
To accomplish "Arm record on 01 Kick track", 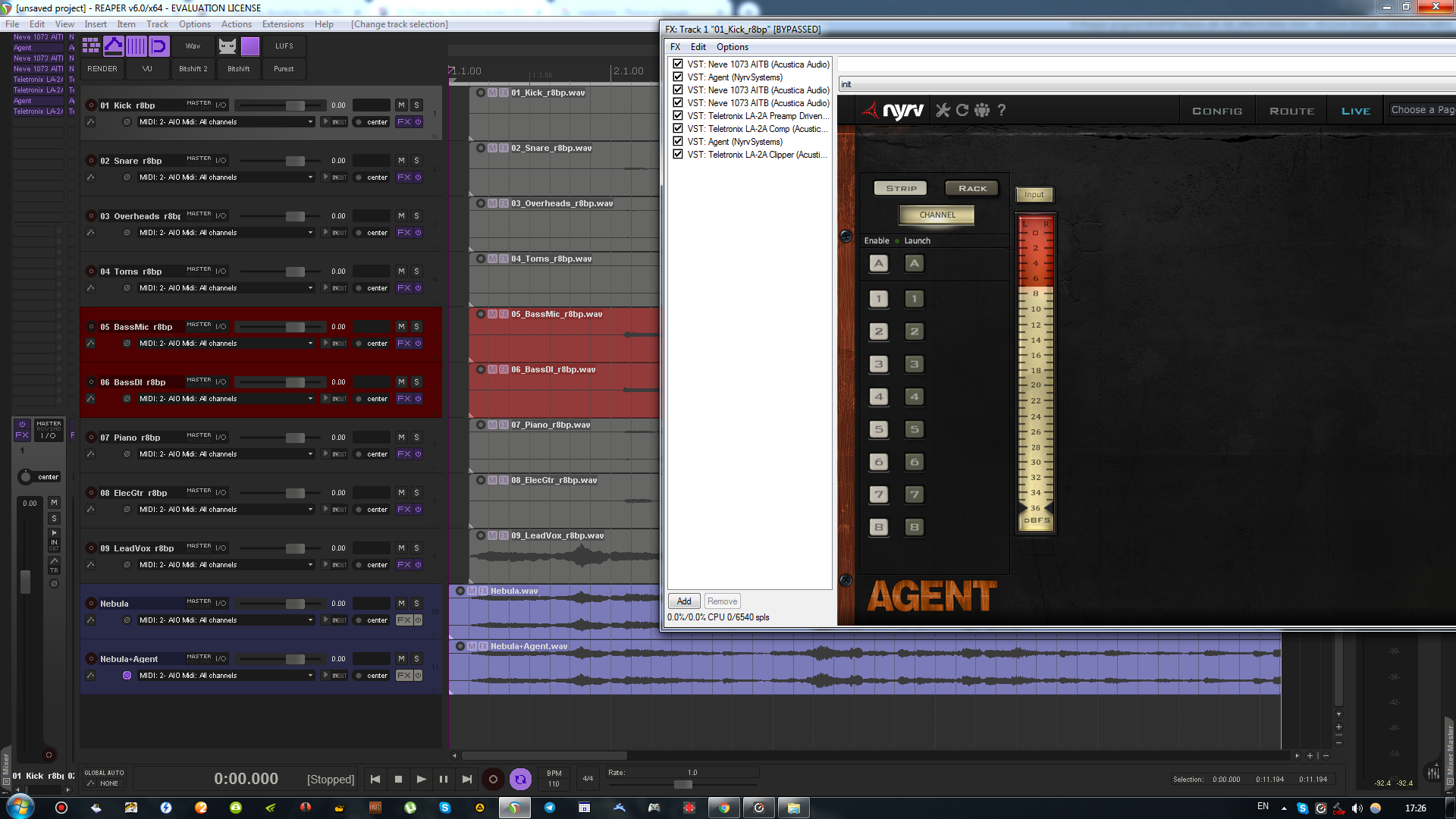I will pyautogui.click(x=91, y=105).
